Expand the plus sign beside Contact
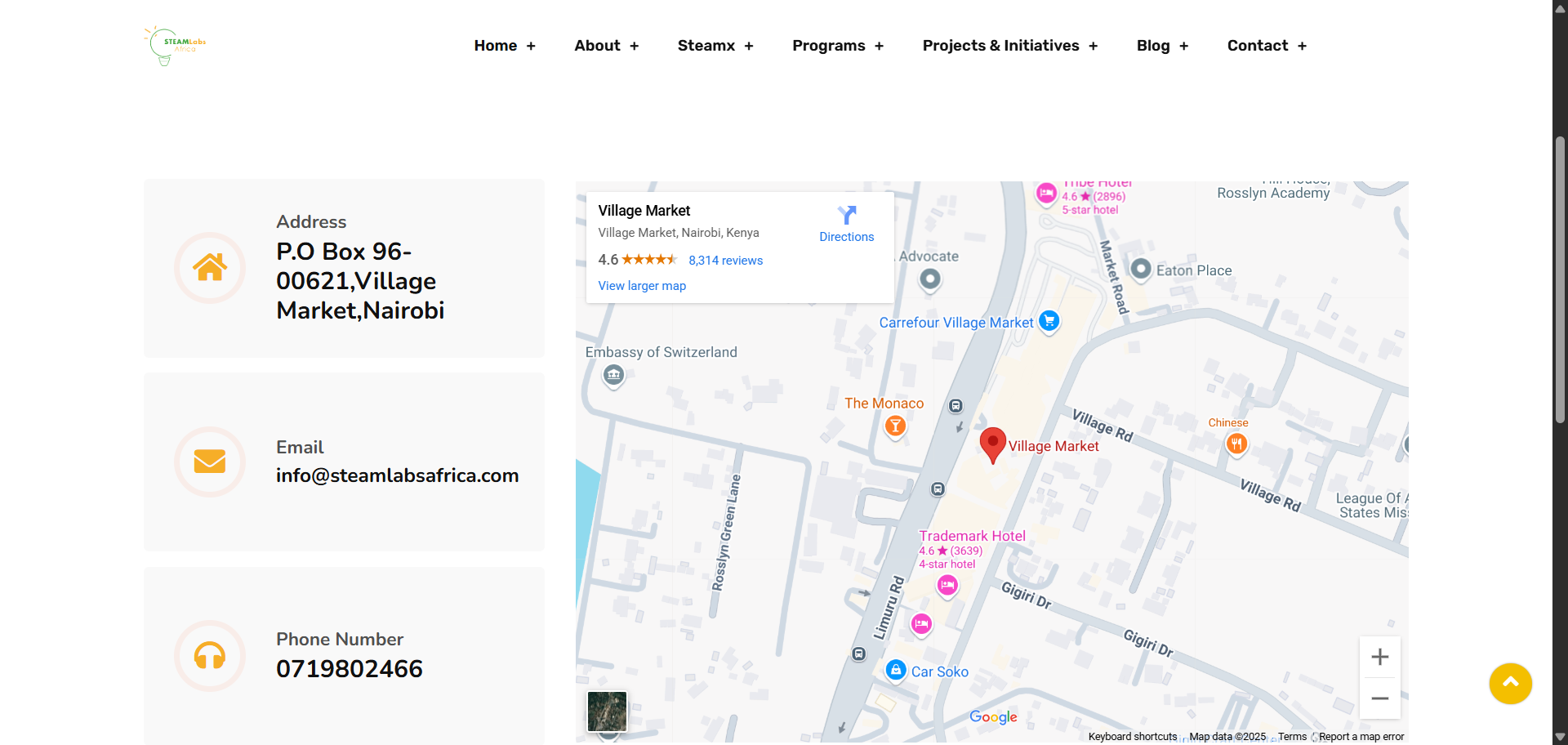Screen dimensions: 1568x745 click(1303, 47)
